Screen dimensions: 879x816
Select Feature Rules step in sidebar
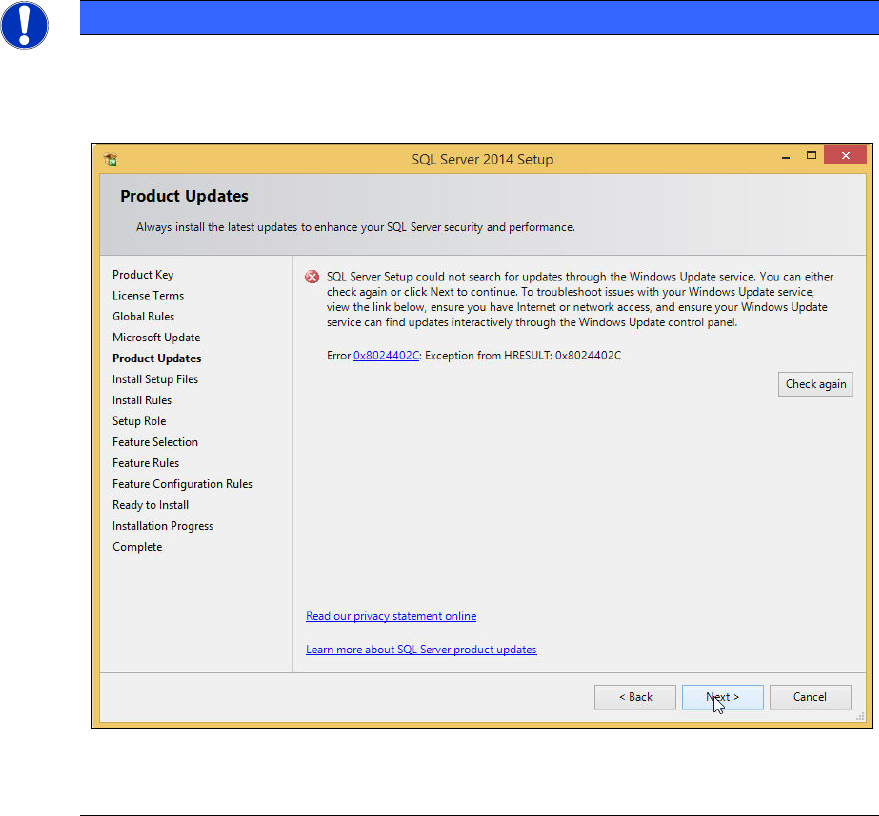[x=145, y=463]
